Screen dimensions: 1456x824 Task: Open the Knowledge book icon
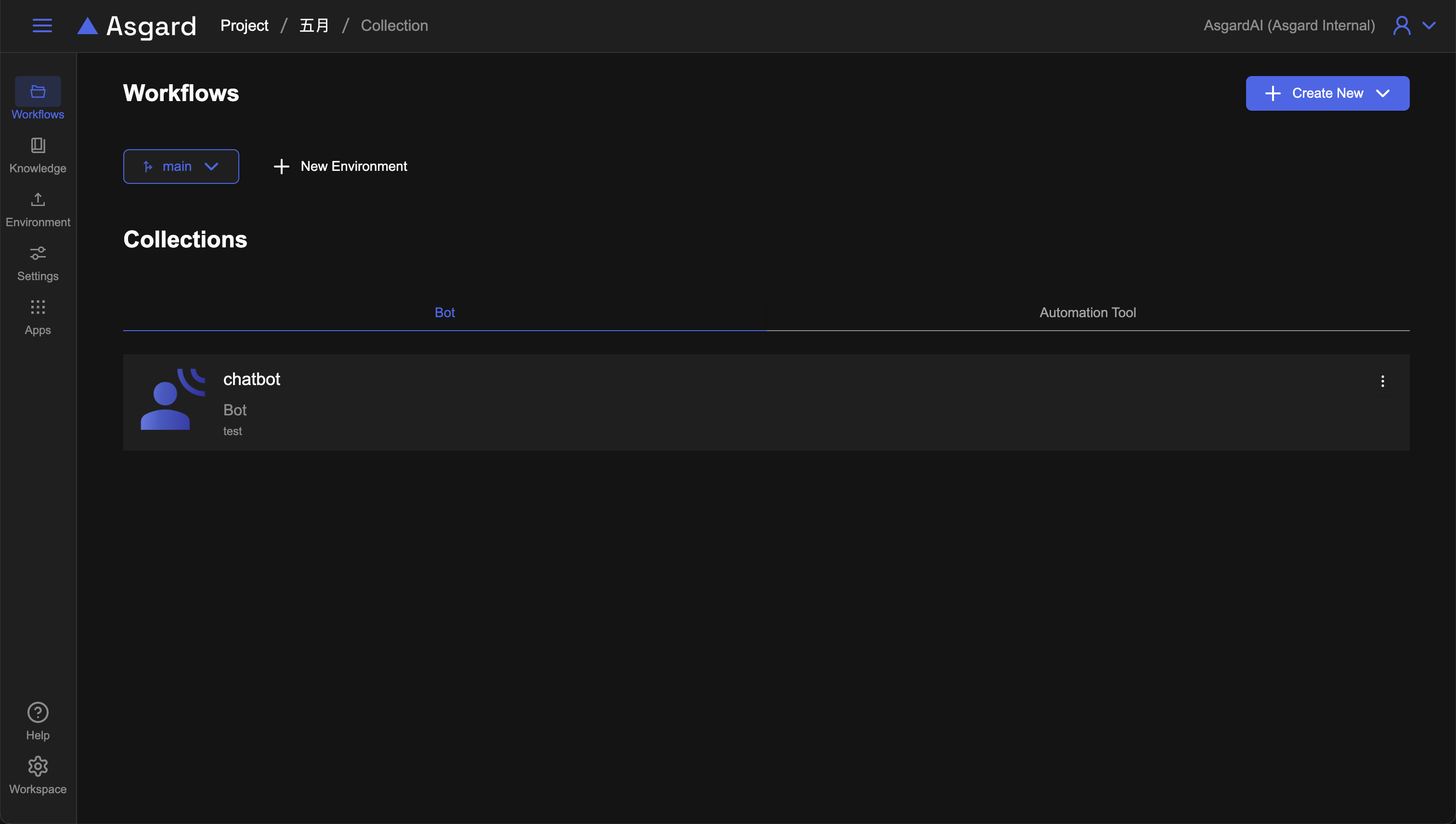tap(38, 146)
